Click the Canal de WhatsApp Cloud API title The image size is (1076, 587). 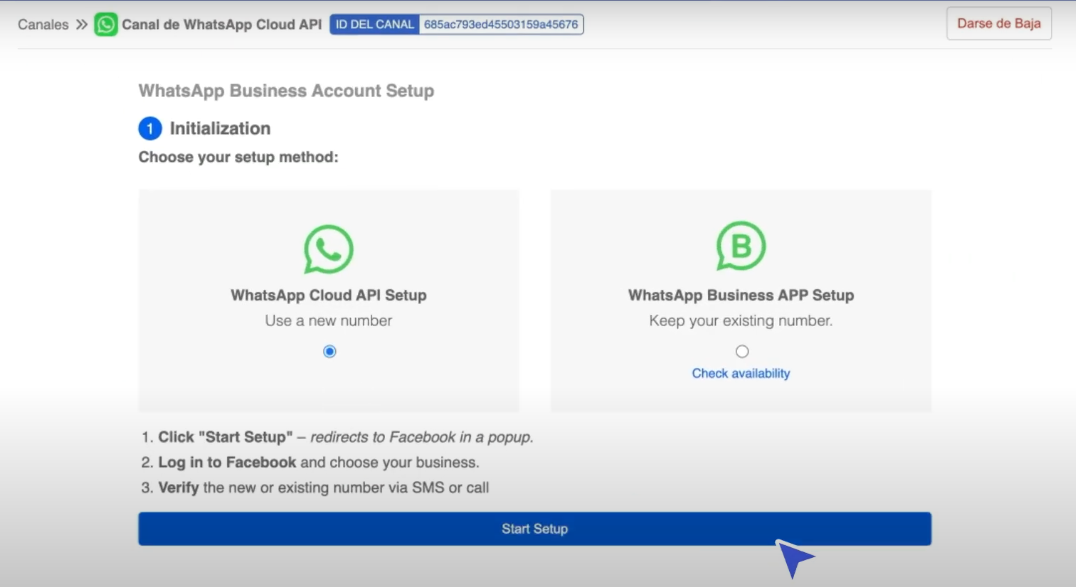coord(222,25)
